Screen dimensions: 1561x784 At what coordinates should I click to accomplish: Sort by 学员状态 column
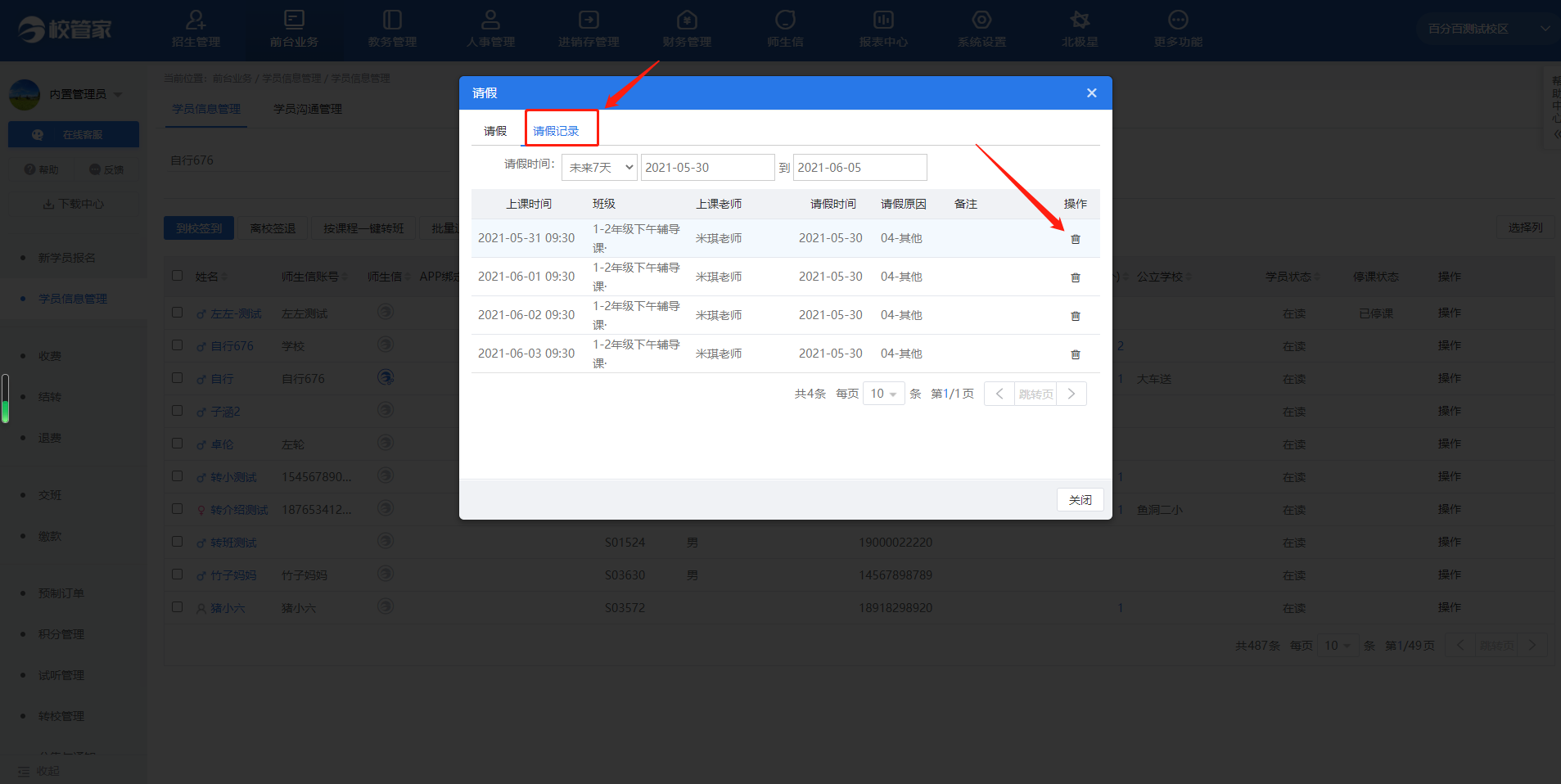(x=1293, y=277)
